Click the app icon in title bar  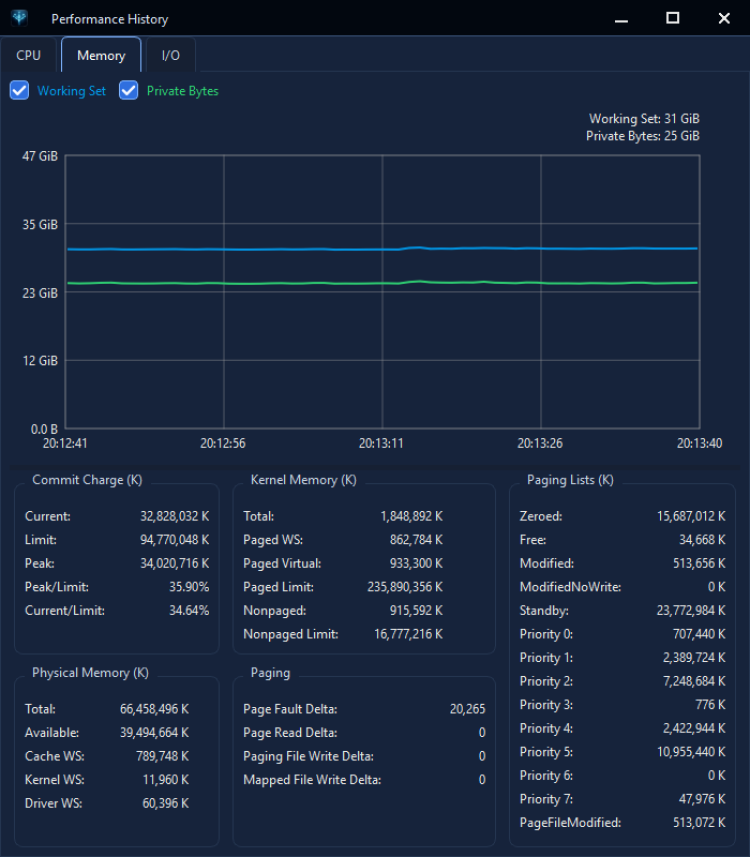pos(20,18)
